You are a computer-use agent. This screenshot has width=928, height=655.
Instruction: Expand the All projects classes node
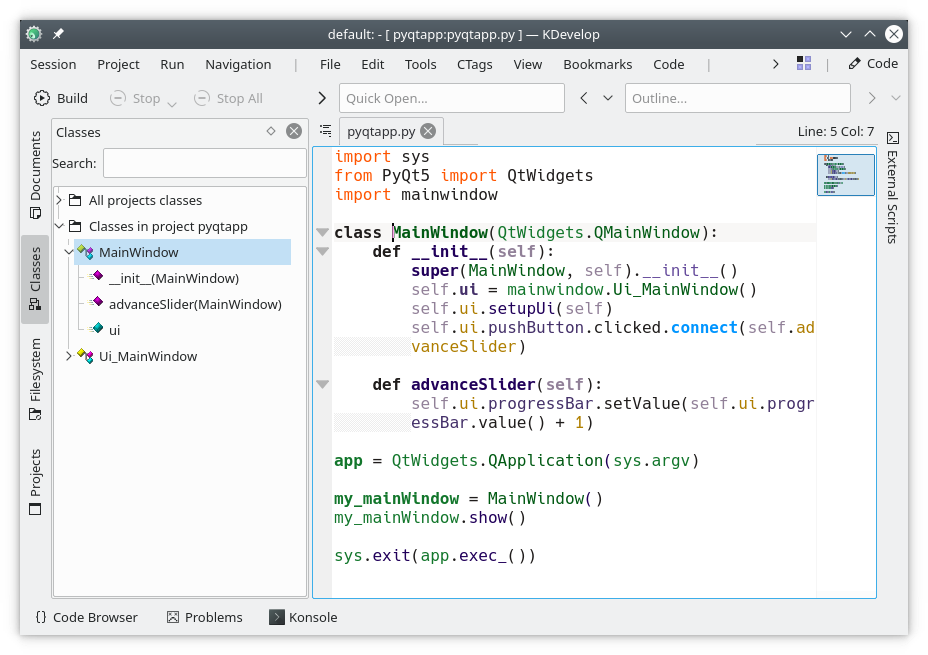[59, 200]
